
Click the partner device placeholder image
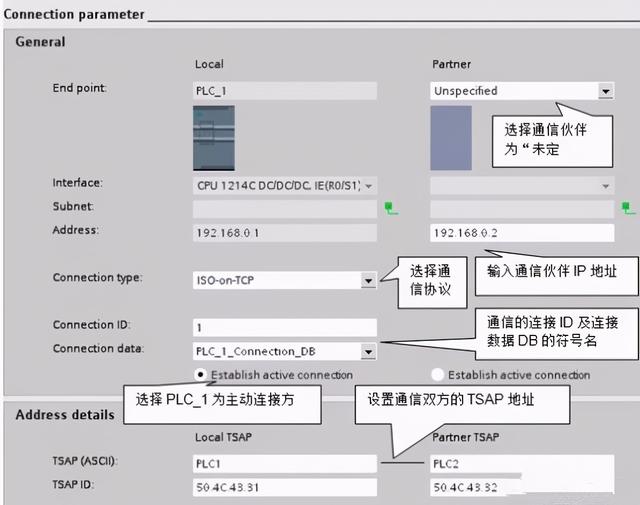(450, 138)
